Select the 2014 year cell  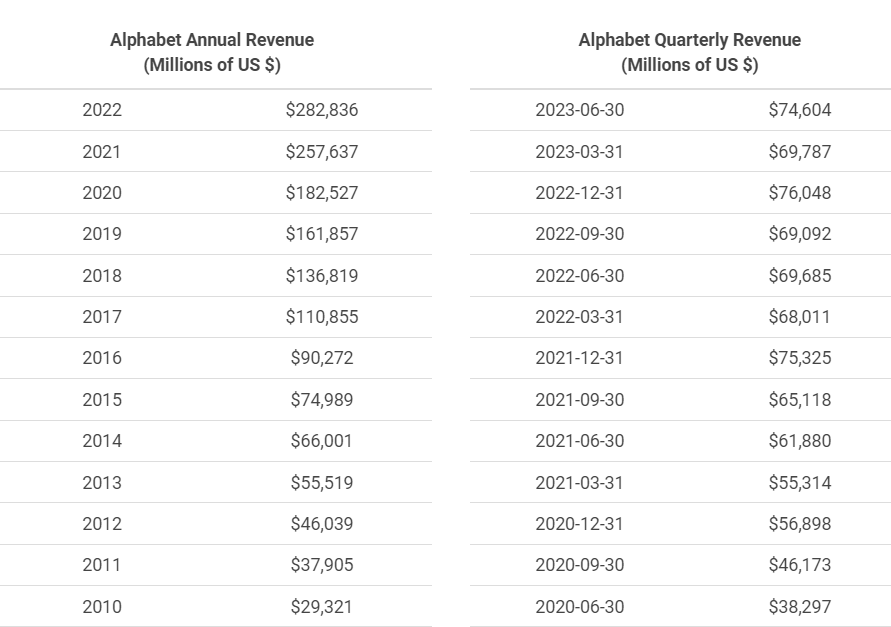[x=102, y=441]
